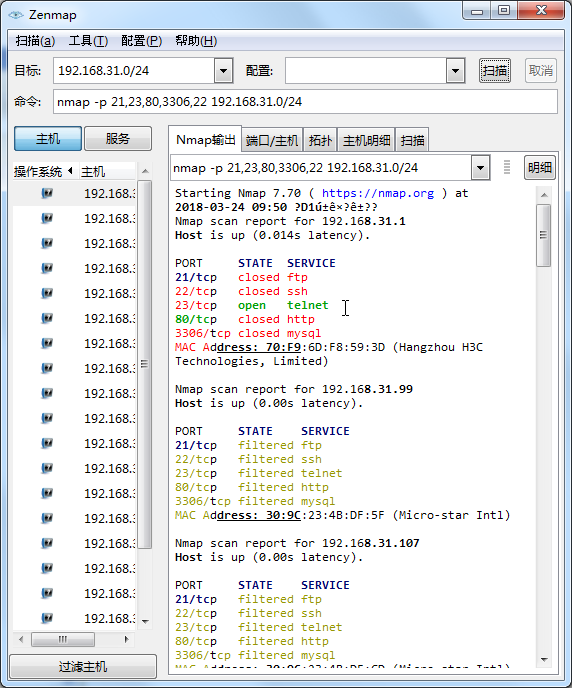Click the sort arrow in the 操作系统 header
This screenshot has height=688, width=572.
coord(71,171)
